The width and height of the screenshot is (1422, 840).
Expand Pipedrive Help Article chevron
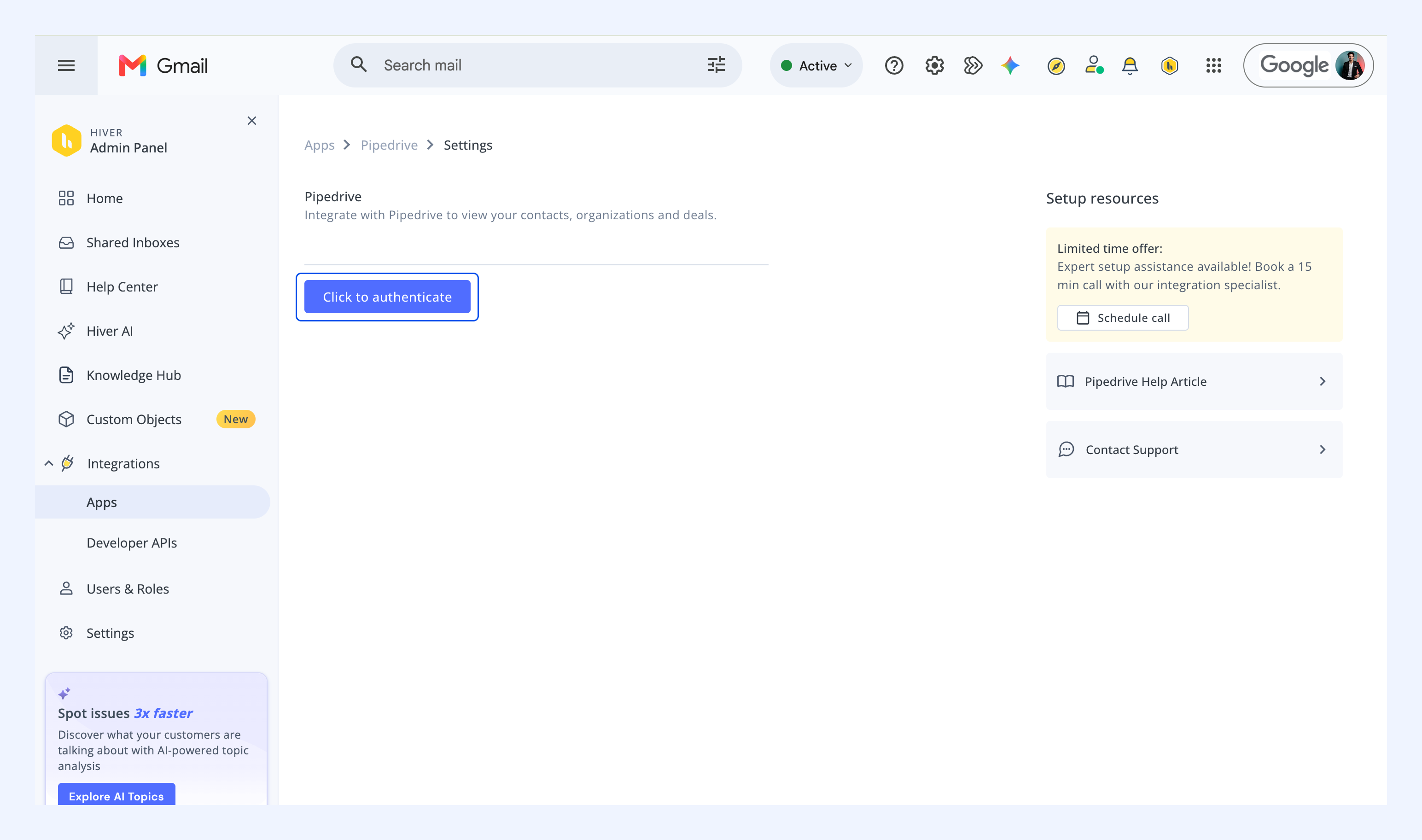[1323, 381]
